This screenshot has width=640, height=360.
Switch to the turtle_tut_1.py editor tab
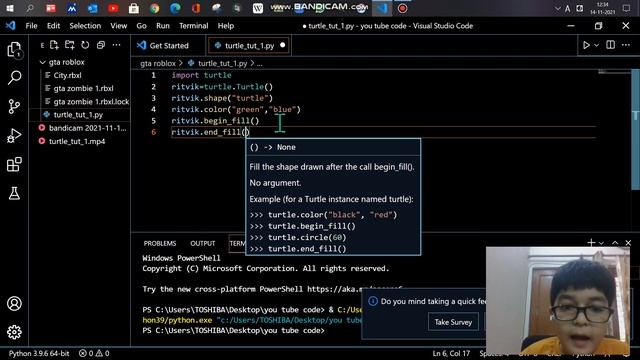(249, 45)
